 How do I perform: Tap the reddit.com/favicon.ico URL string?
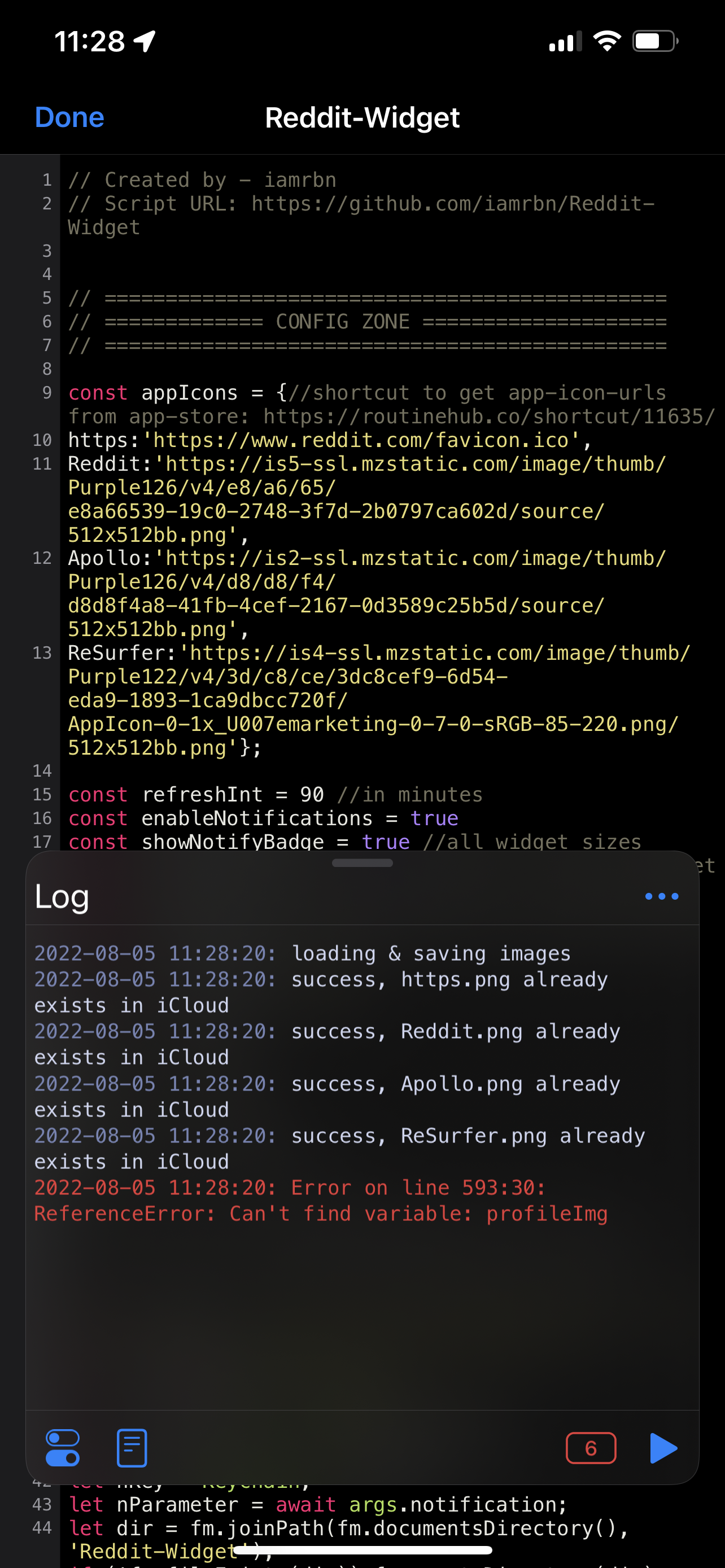(361, 440)
